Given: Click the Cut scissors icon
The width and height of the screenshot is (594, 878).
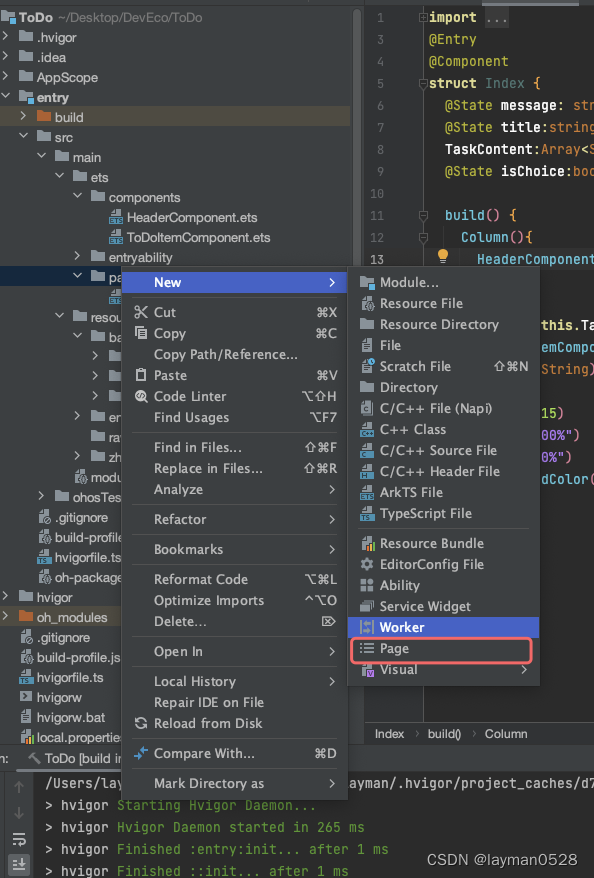Looking at the screenshot, I should [x=141, y=312].
